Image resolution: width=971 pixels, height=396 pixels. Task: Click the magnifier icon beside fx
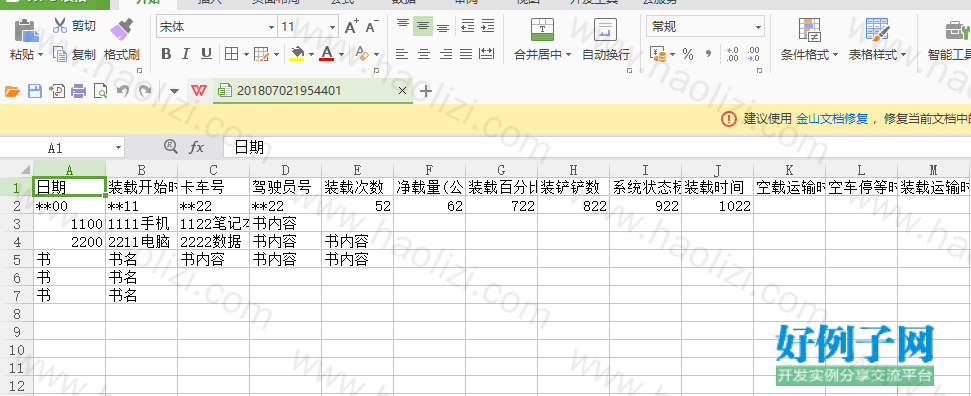171,146
